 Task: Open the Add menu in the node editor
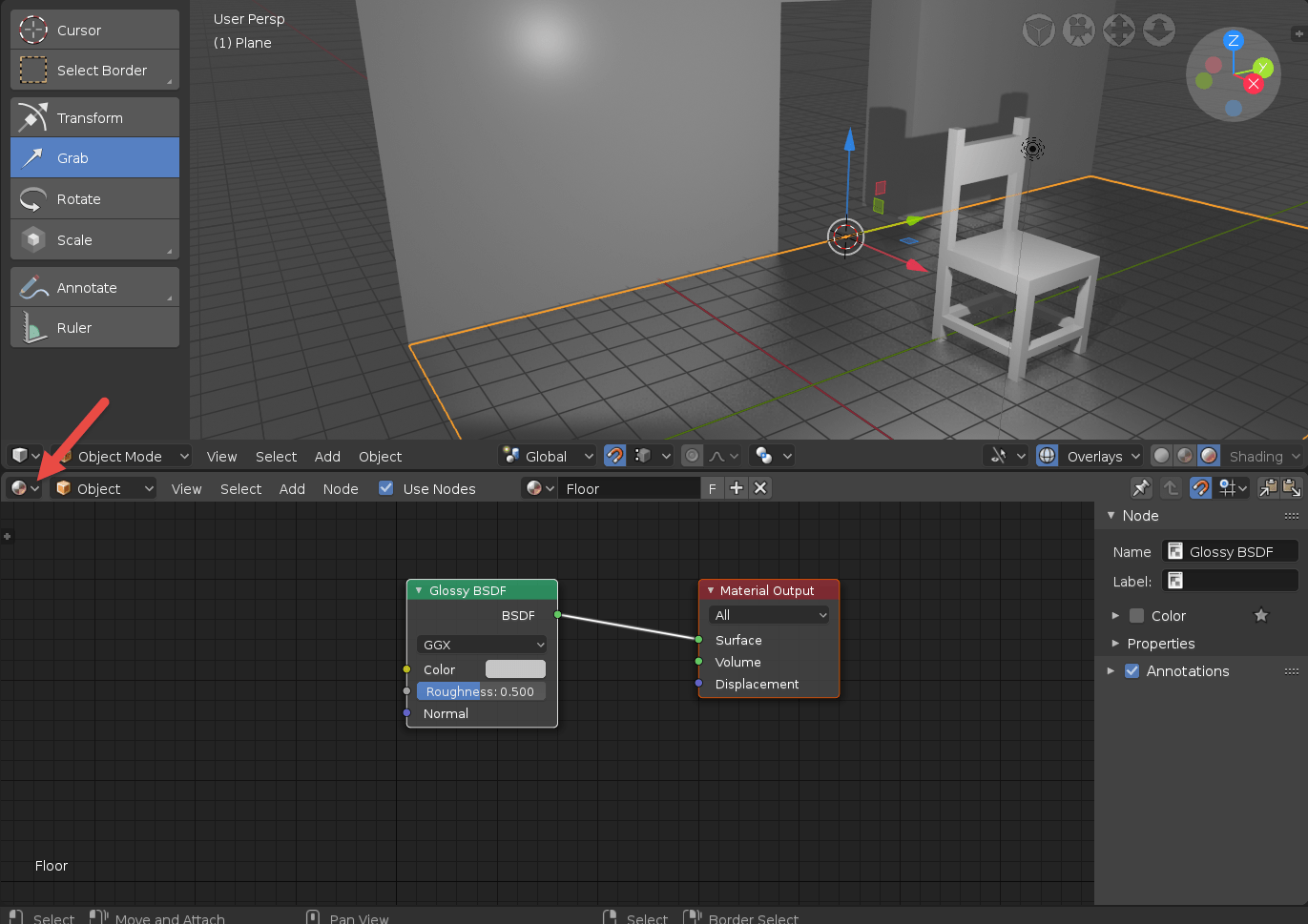click(292, 488)
